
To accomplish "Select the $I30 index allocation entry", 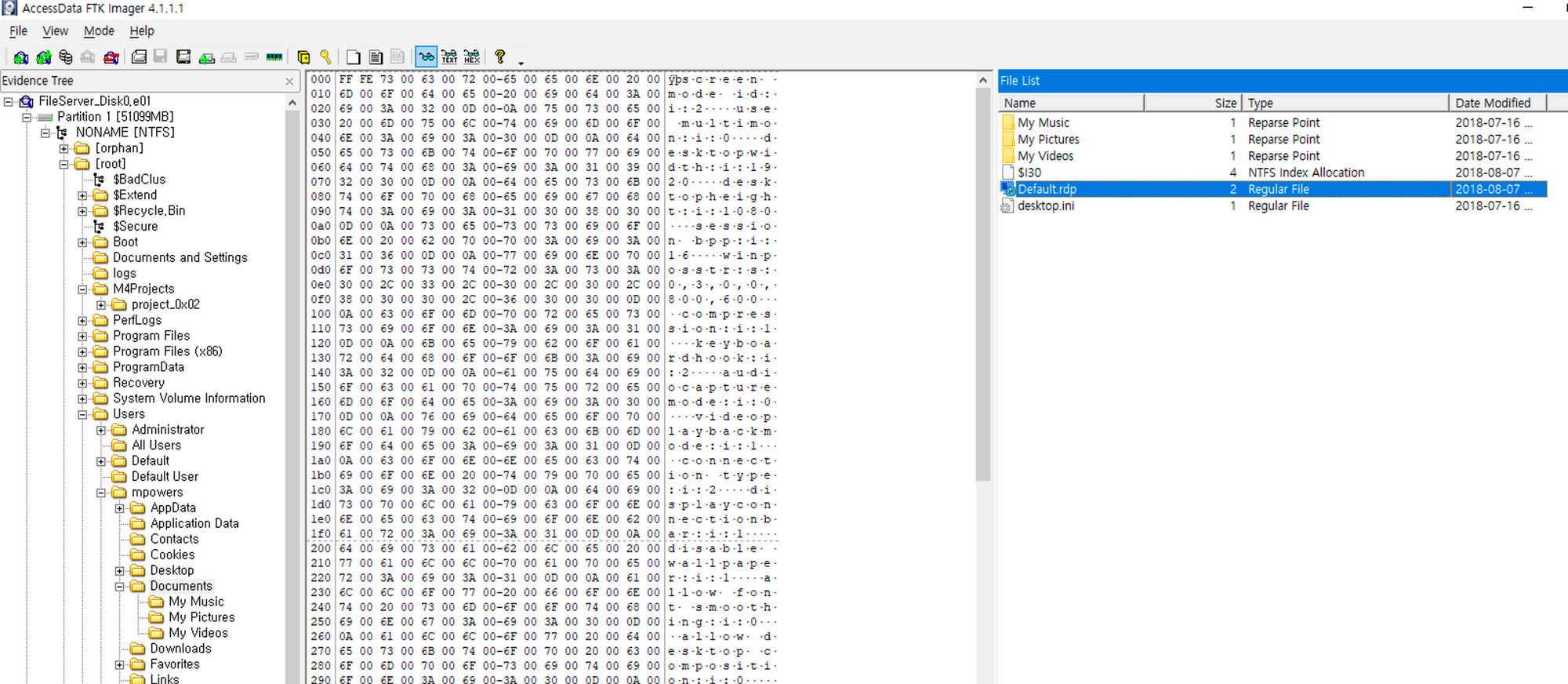I will click(x=1272, y=173).
